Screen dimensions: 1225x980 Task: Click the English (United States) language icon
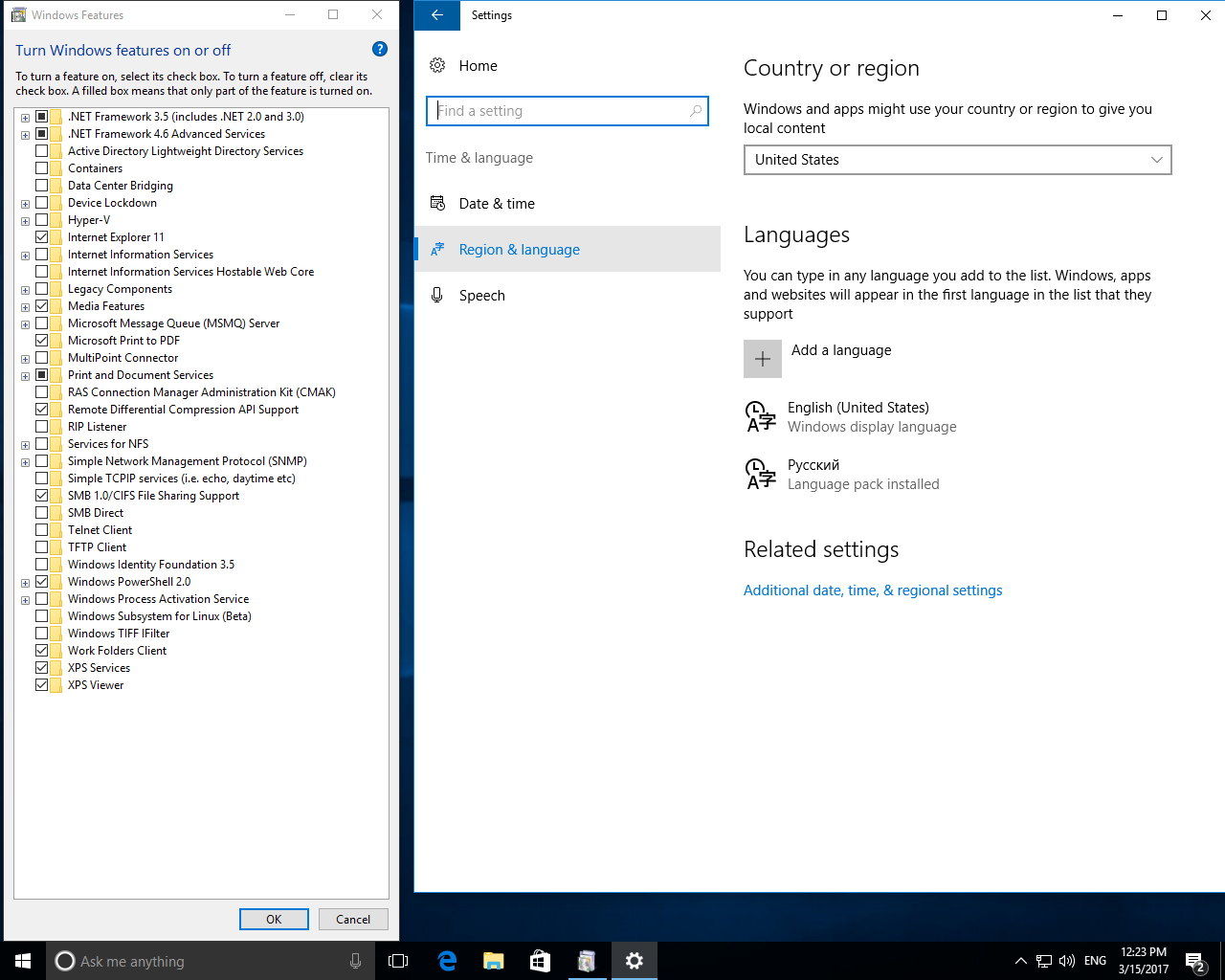pyautogui.click(x=761, y=416)
